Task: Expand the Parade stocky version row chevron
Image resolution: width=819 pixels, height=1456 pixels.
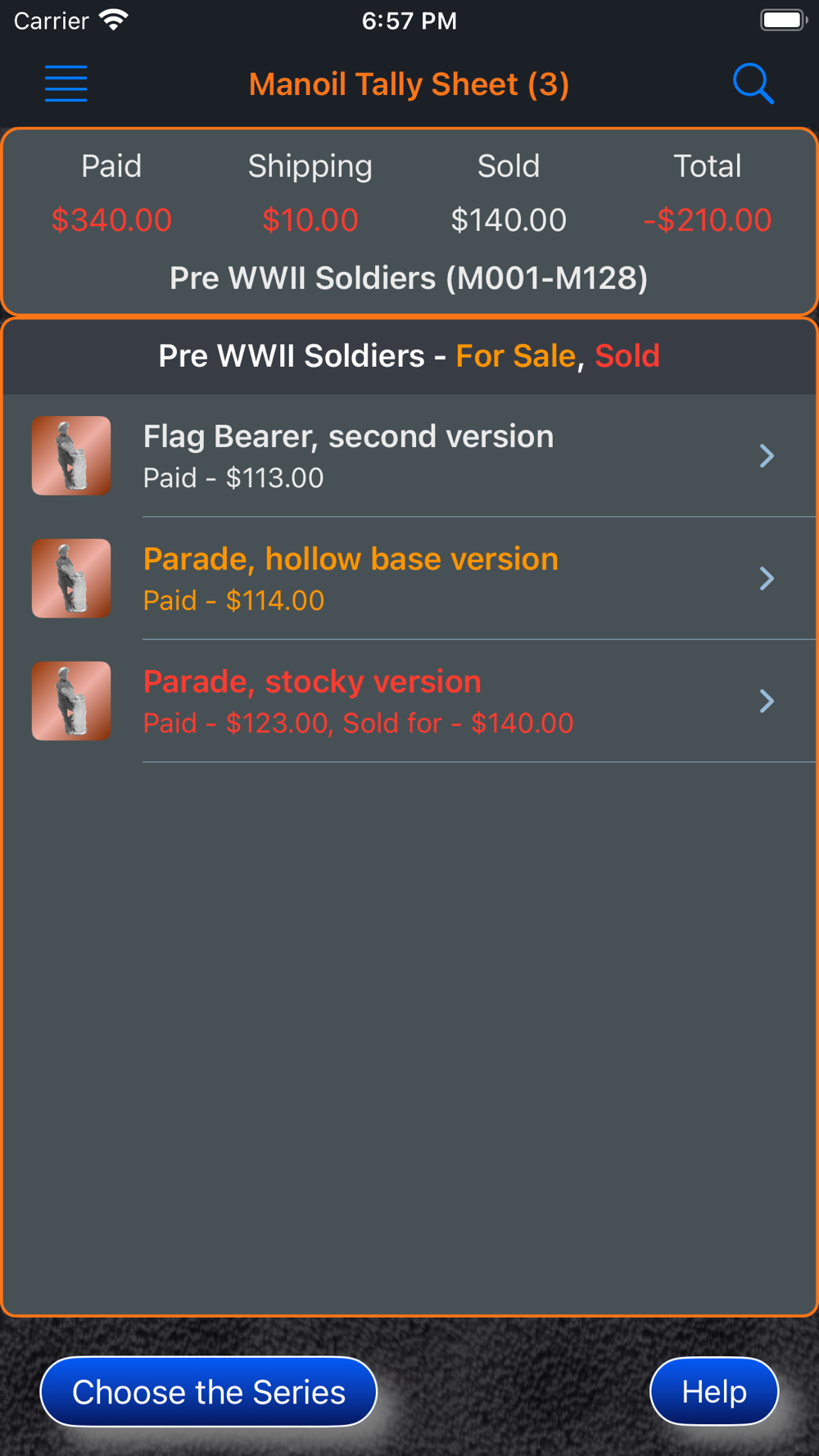Action: pos(767,701)
